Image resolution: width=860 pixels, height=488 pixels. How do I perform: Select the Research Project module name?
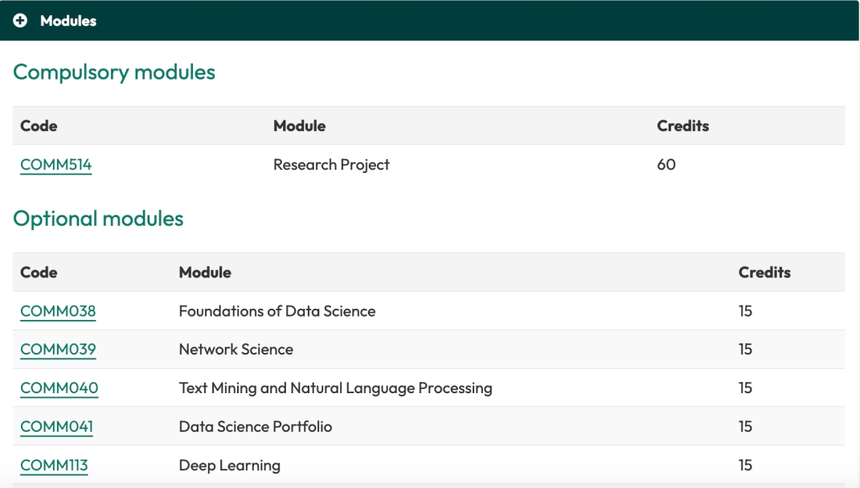point(331,165)
